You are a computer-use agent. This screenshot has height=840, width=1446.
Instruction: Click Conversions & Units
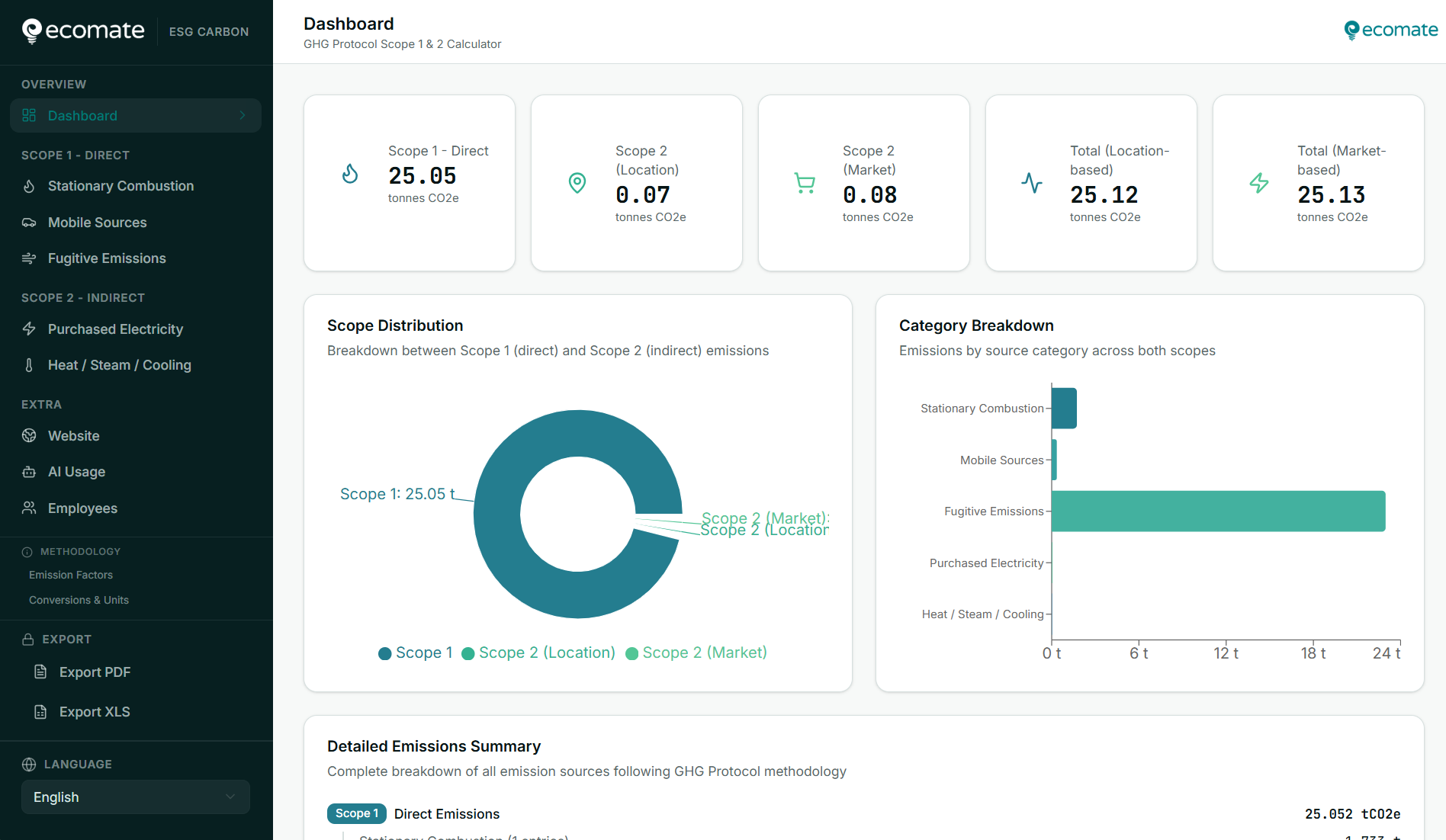pyautogui.click(x=79, y=600)
